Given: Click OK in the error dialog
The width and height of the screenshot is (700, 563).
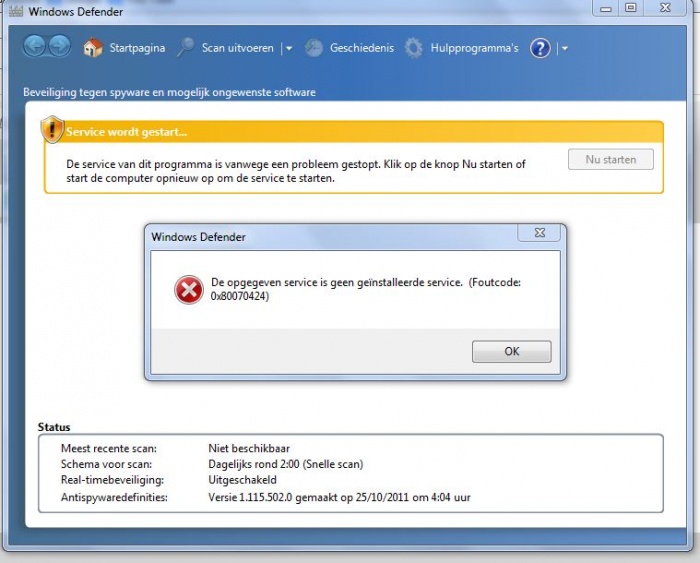Looking at the screenshot, I should point(512,351).
